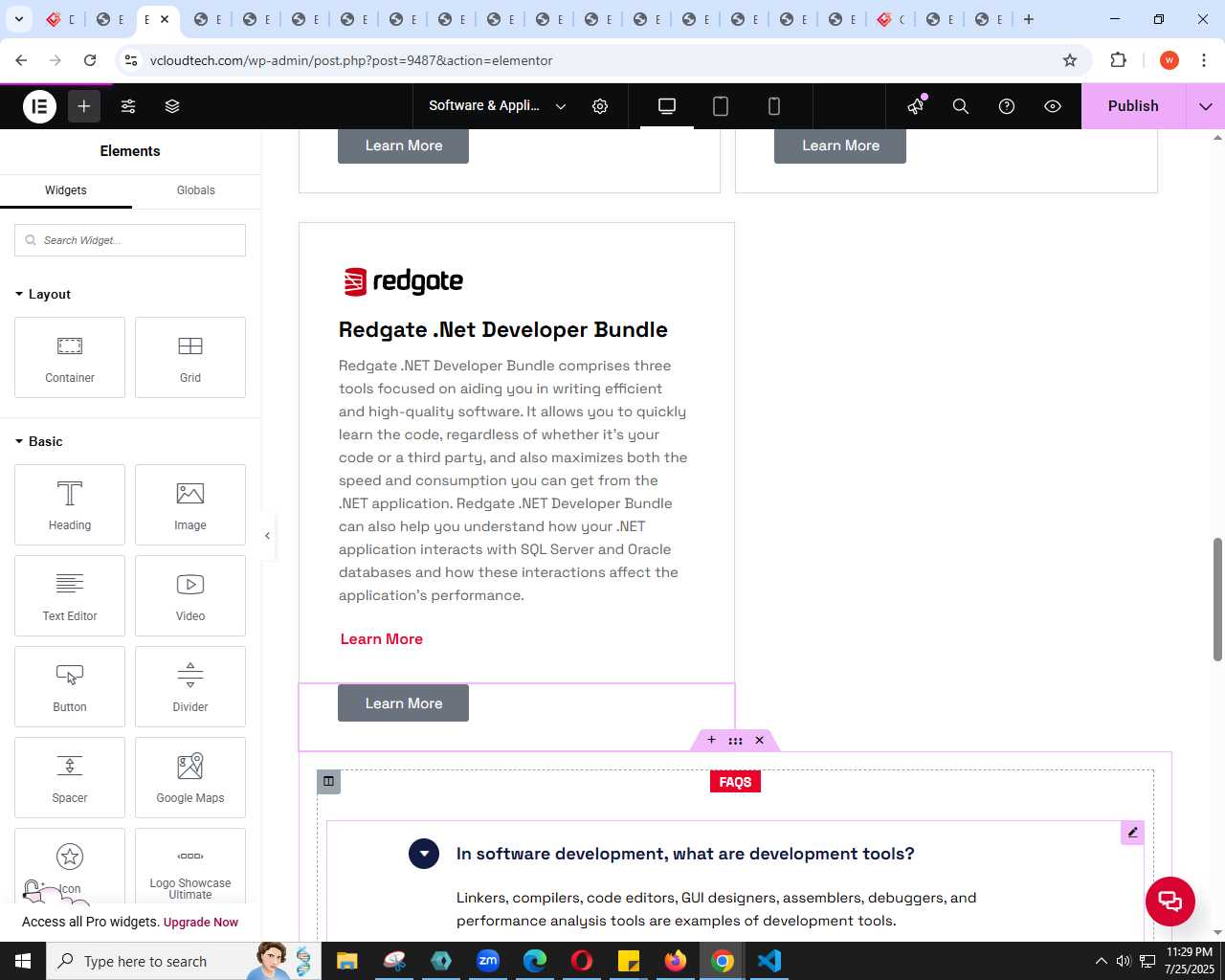Close the active browser tab
The width and height of the screenshot is (1225, 980).
pyautogui.click(x=165, y=19)
